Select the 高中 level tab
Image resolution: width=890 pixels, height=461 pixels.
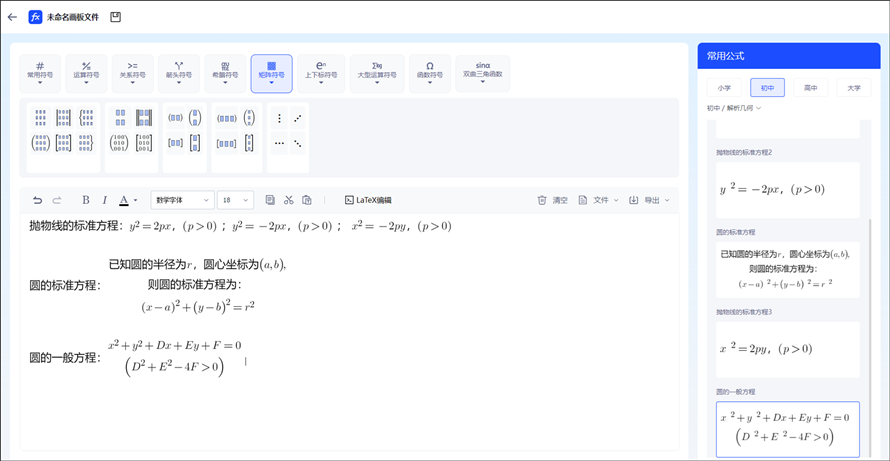811,88
